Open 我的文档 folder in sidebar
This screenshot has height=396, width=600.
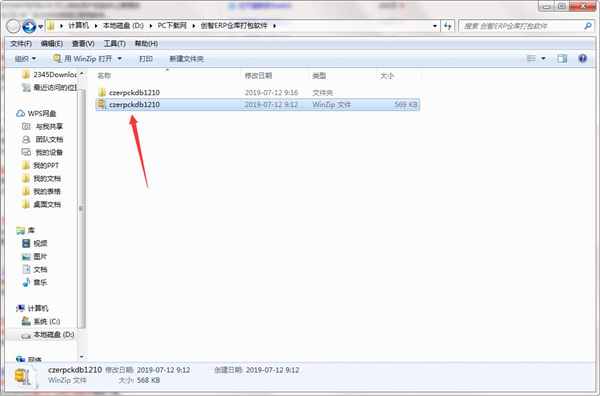[41, 178]
